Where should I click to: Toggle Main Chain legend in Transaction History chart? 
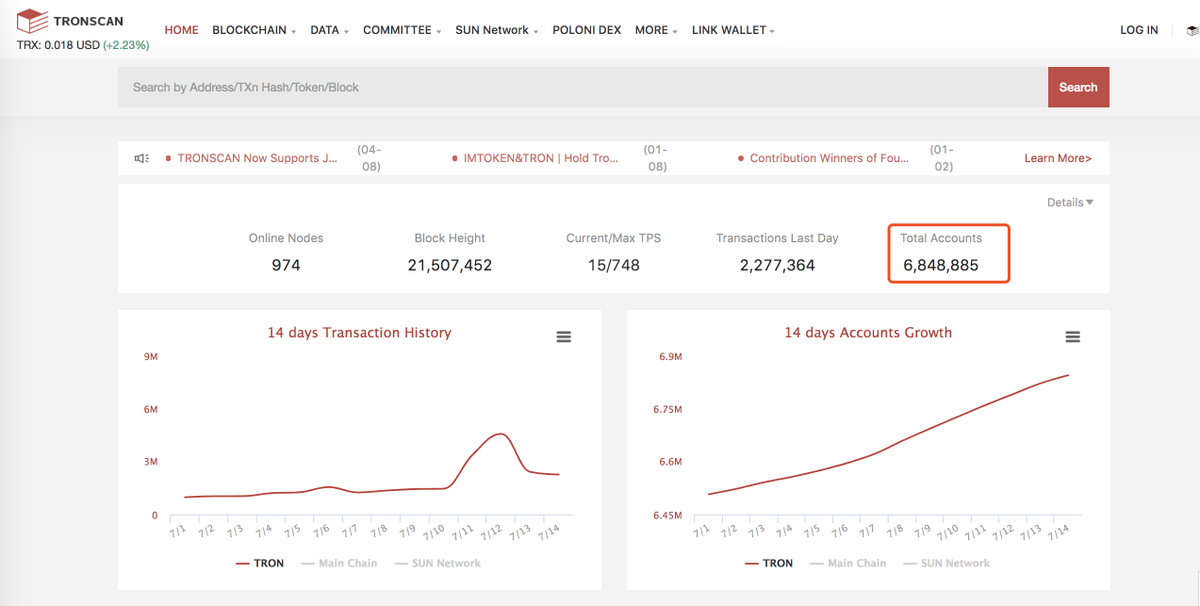339,563
